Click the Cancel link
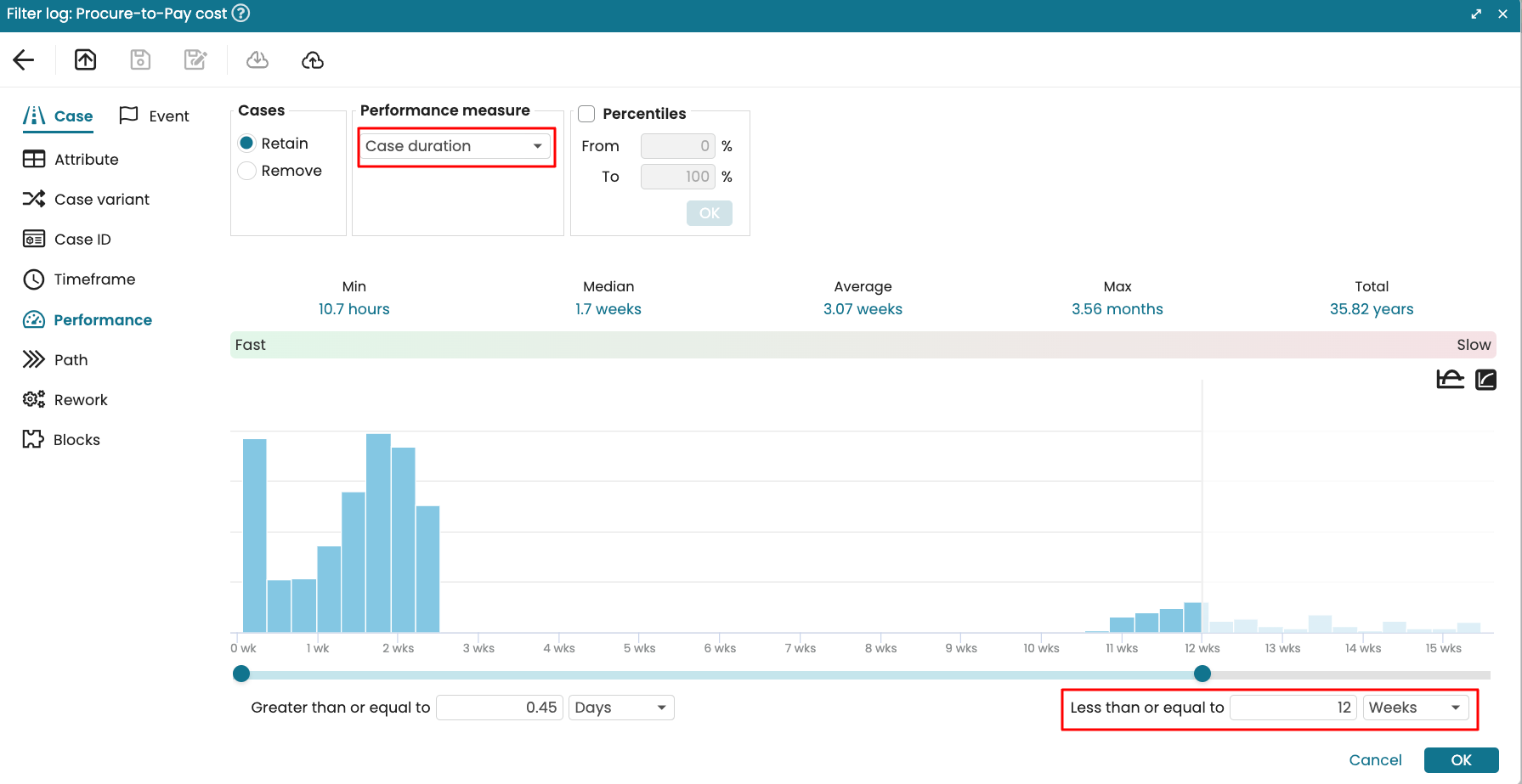The height and width of the screenshot is (784, 1522). pos(1375,760)
